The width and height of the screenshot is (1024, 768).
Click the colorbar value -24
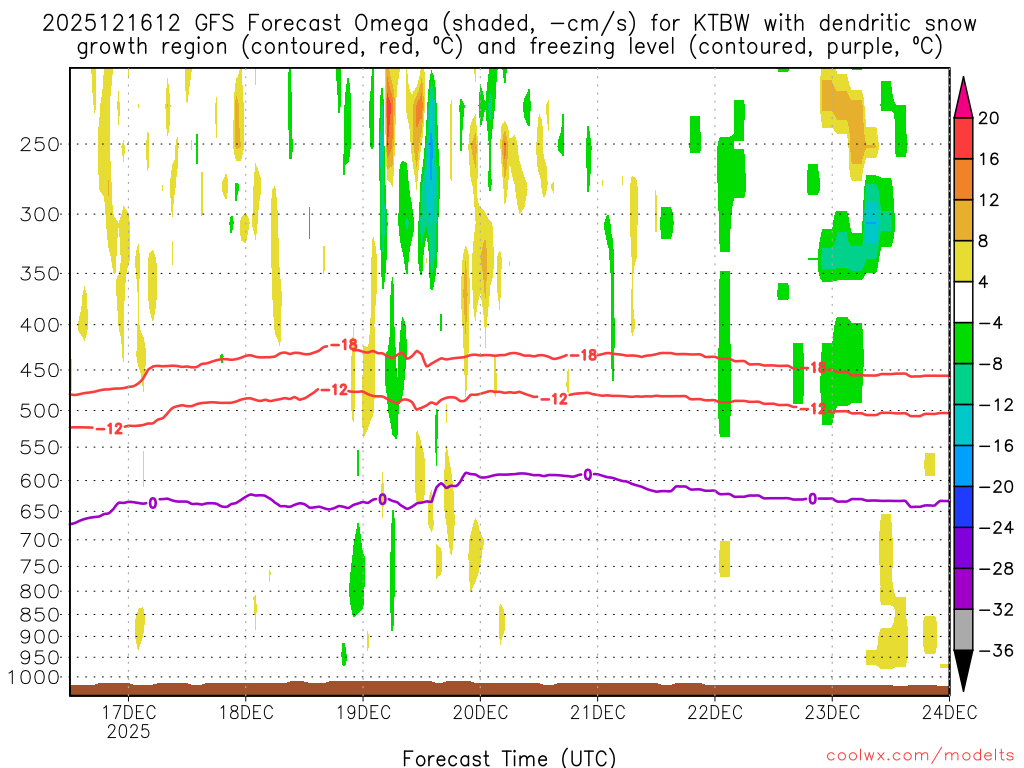pos(996,528)
